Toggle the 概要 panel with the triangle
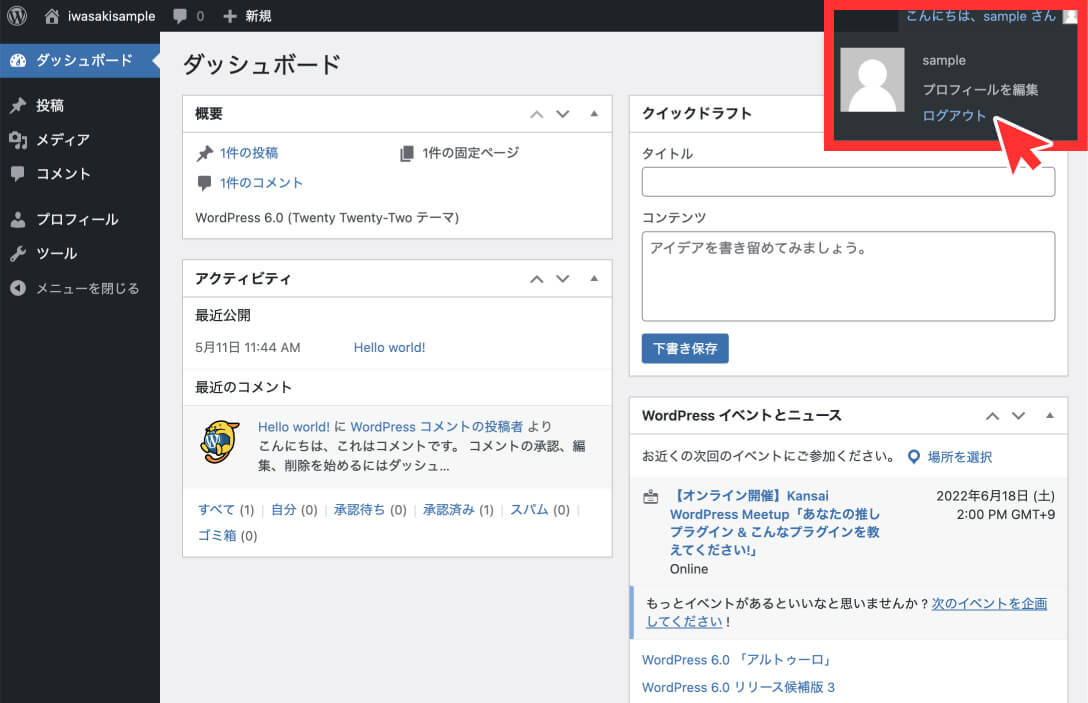 pos(594,113)
